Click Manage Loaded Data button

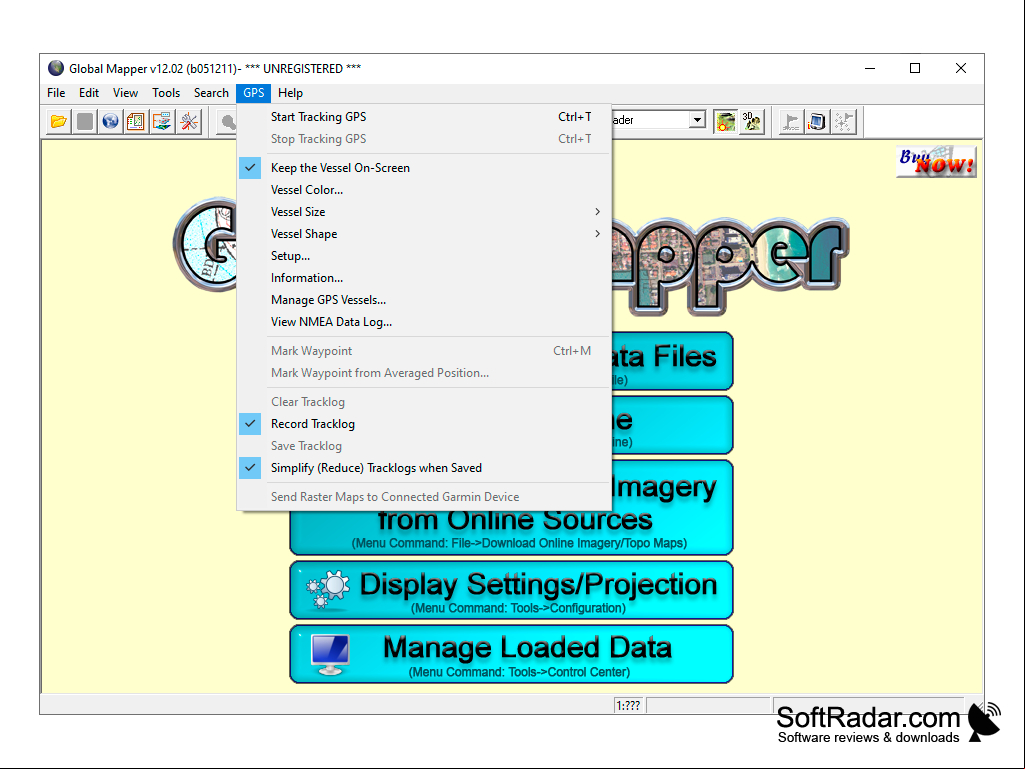click(511, 655)
